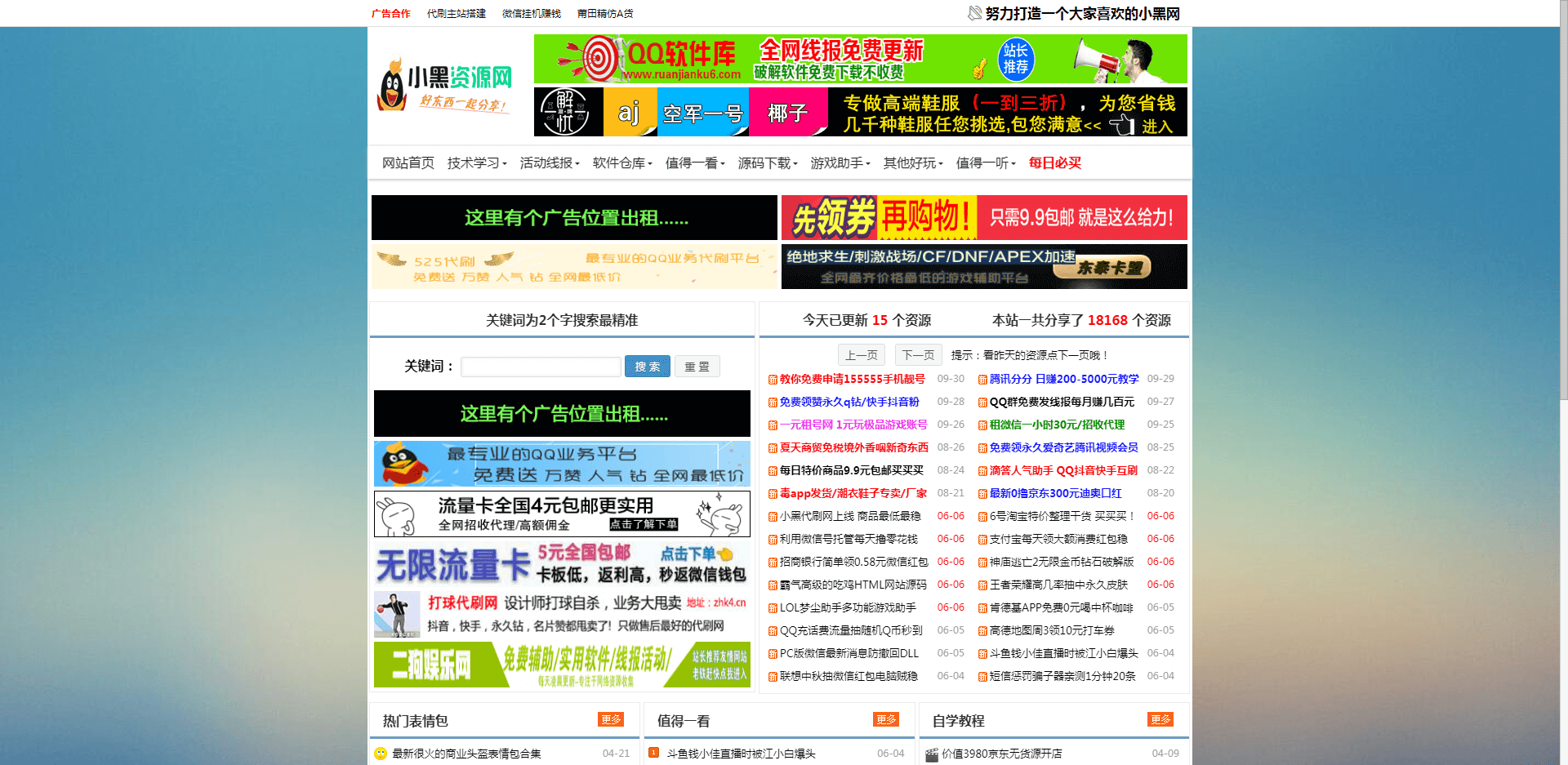Click the number 1 icon beside 斗鱼钱小佳 entry
Viewport: 1568px width, 765px height.
655,754
